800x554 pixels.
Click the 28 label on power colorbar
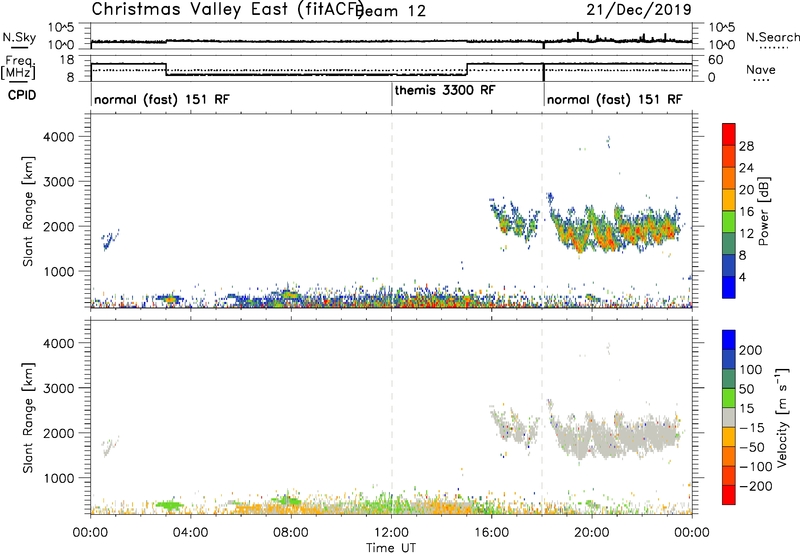(746, 146)
